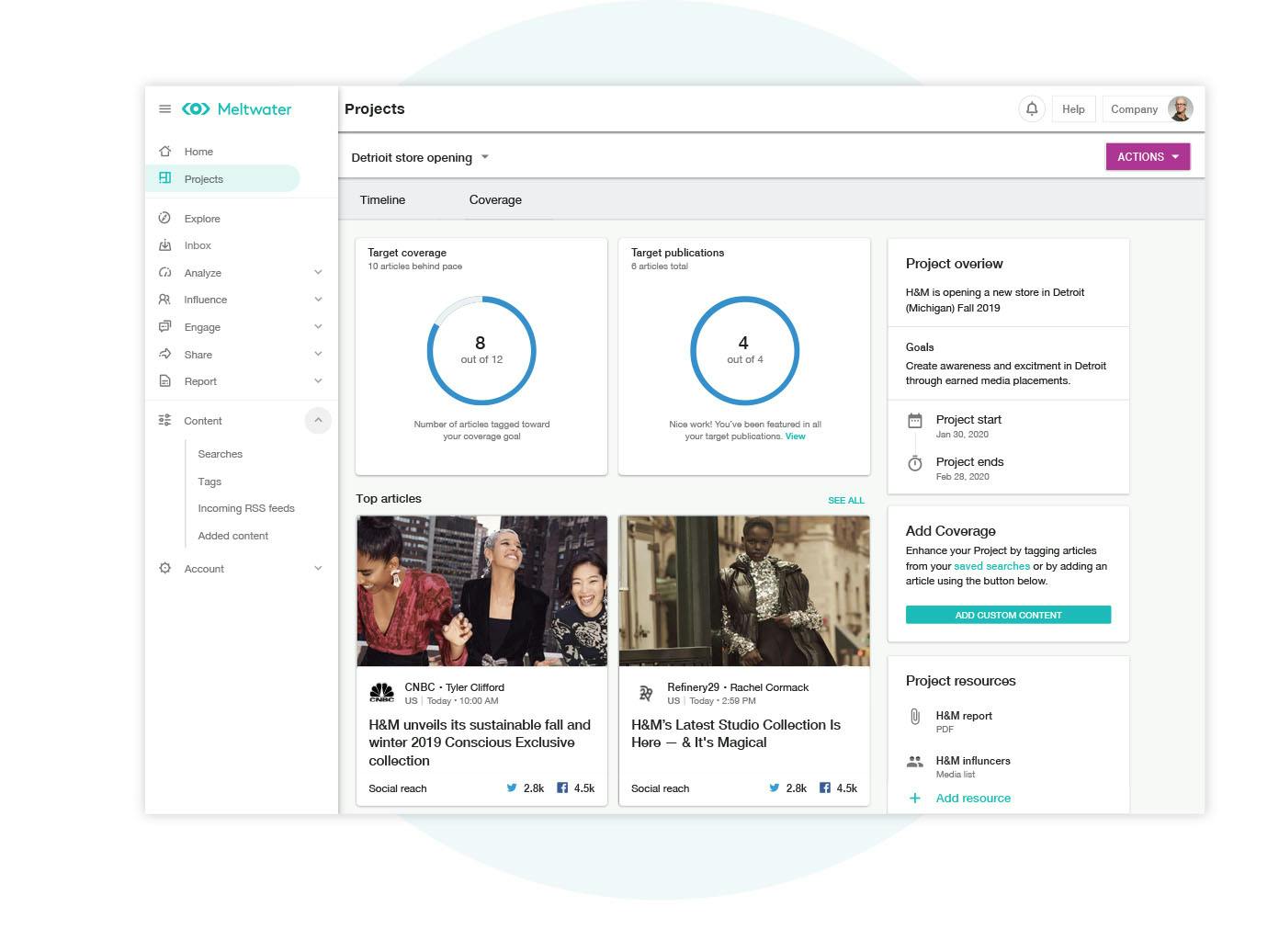
Task: Select Explore in the sidebar
Action: pyautogui.click(x=202, y=219)
